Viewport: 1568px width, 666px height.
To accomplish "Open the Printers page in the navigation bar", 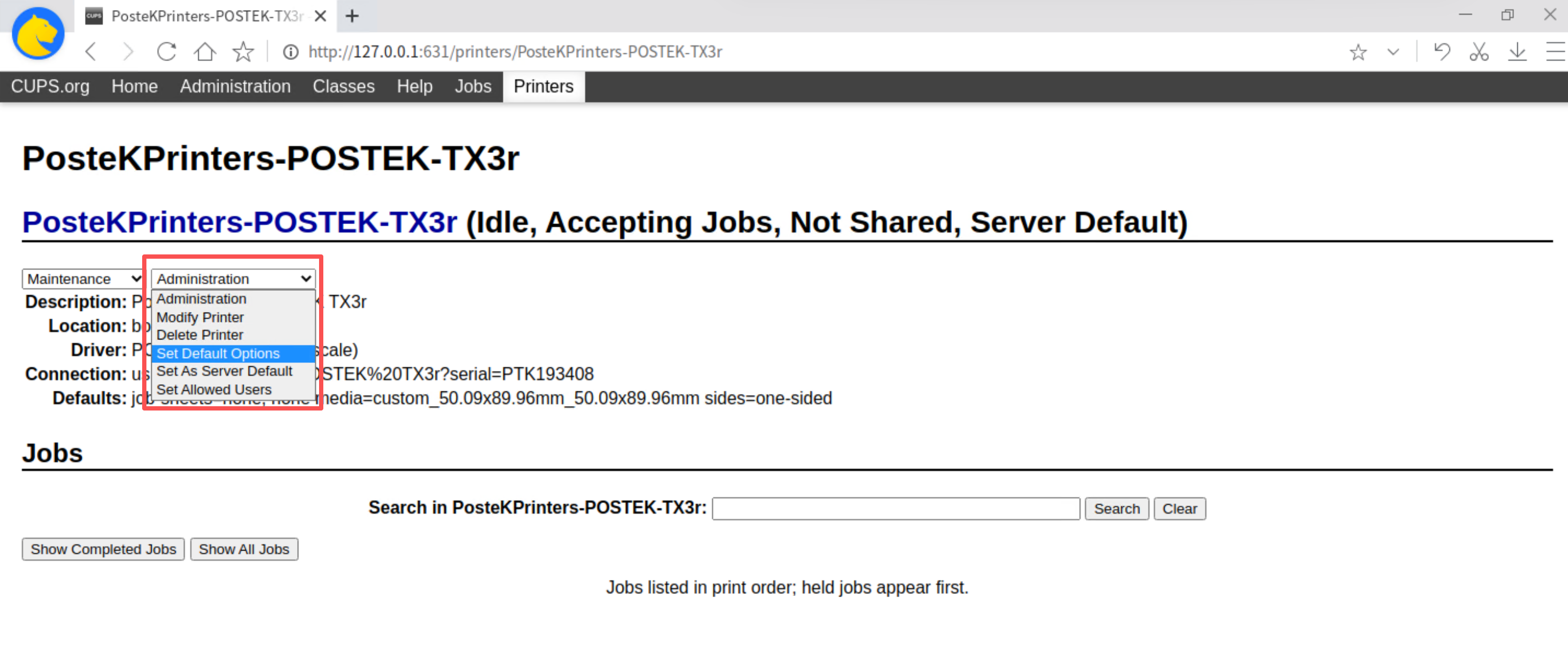I will 544,87.
